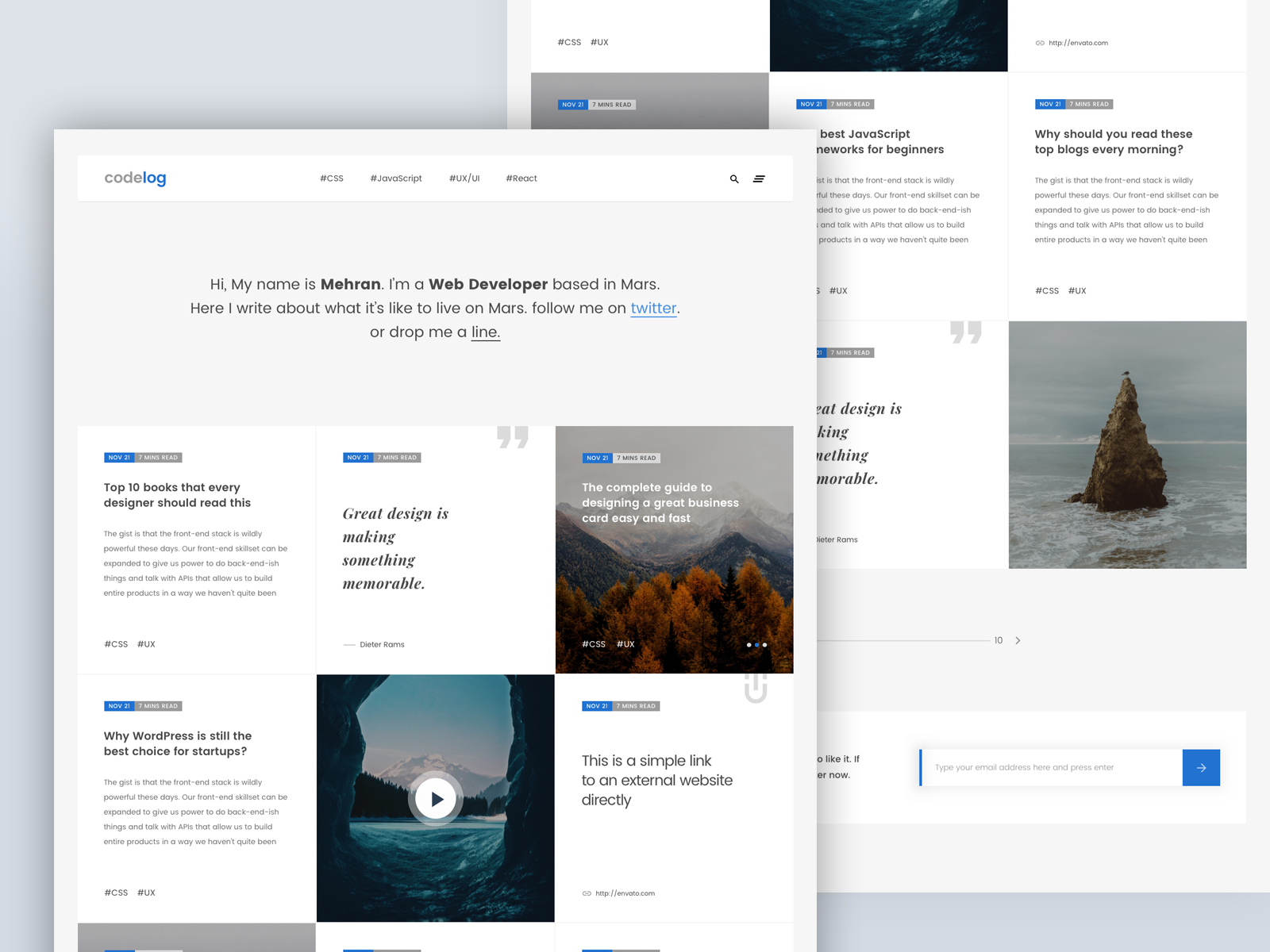Screen dimensions: 1270x952
Task: Click the search icon in the navigation bar
Action: [x=734, y=178]
